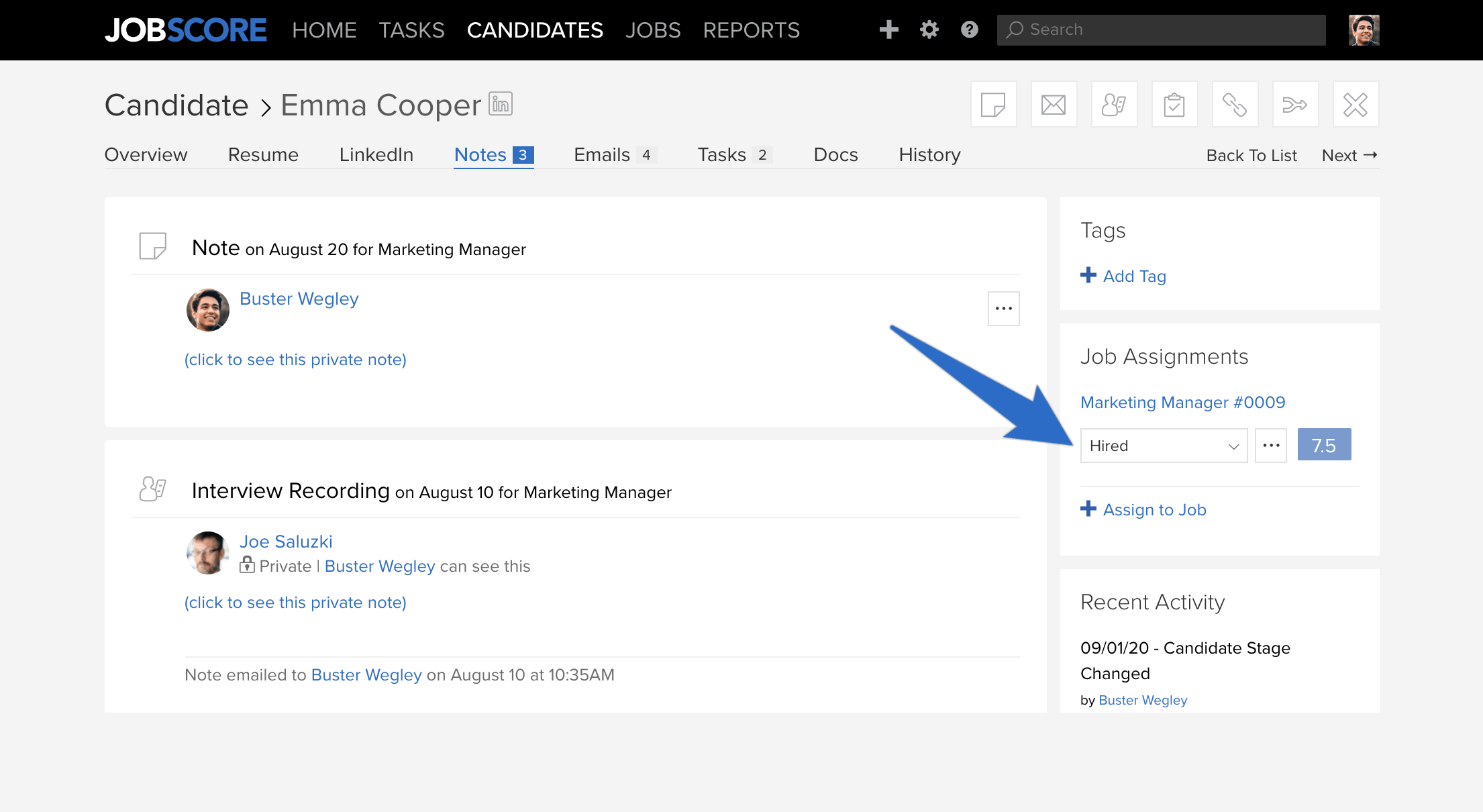The height and width of the screenshot is (812, 1483).
Task: Click the plus icon next to Add Tag
Action: pyautogui.click(x=1088, y=275)
